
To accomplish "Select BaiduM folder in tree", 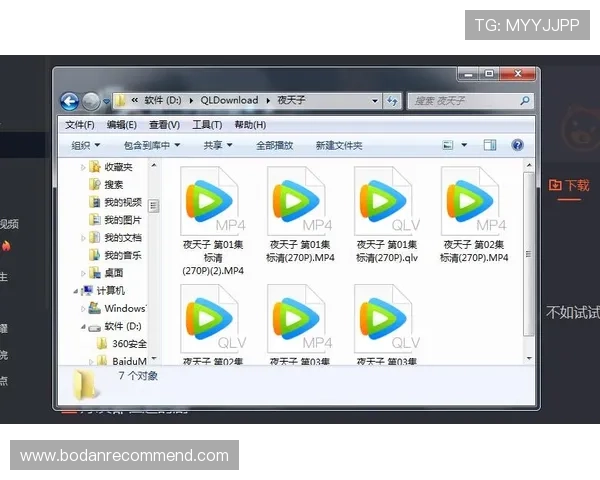I will (129, 361).
